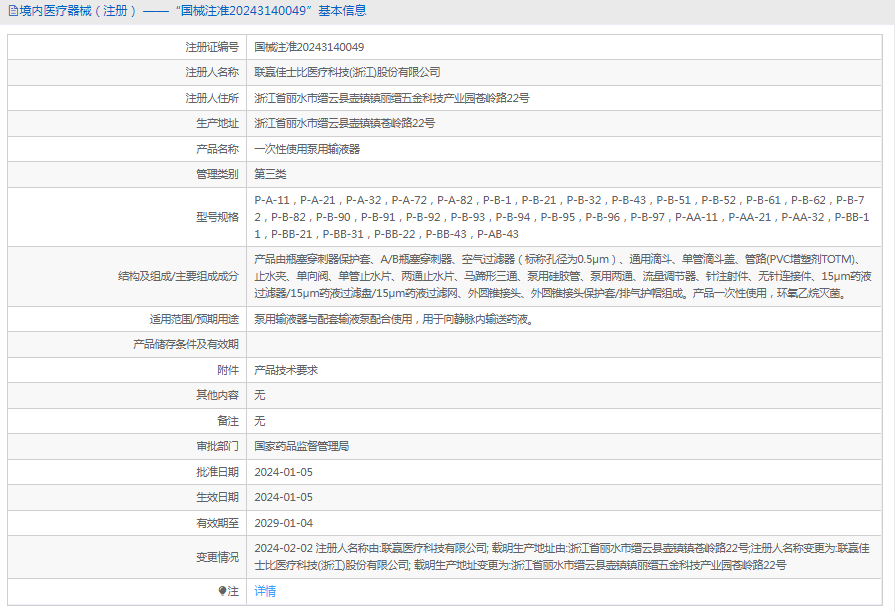Select the 审批部门 label
Image resolution: width=895 pixels, height=612 pixels.
pos(217,446)
